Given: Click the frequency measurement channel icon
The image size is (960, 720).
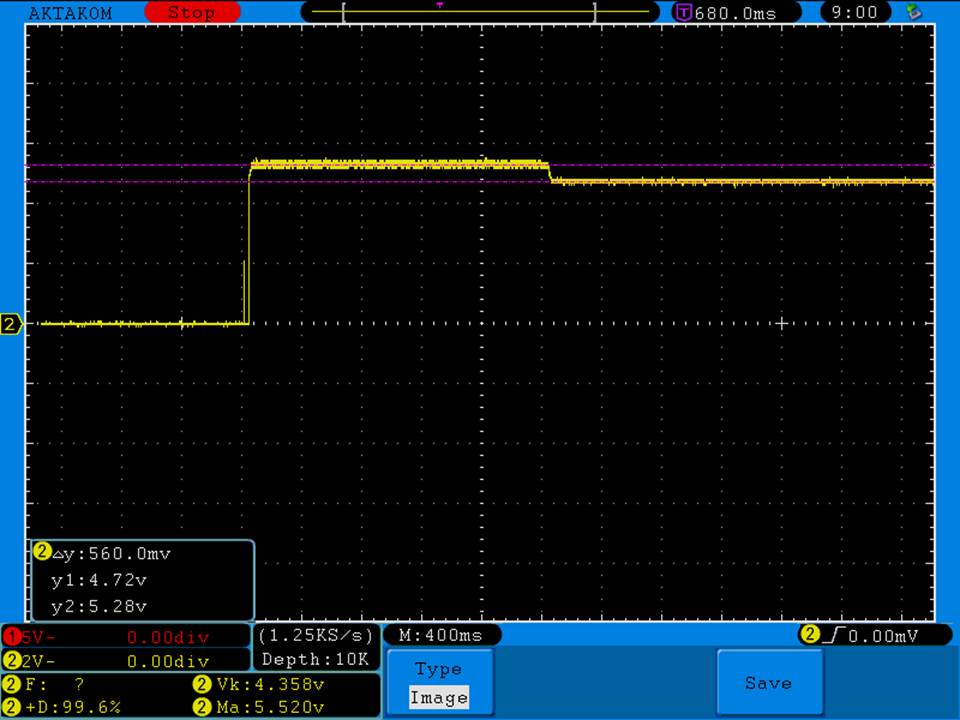Looking at the screenshot, I should pyautogui.click(x=12, y=685).
